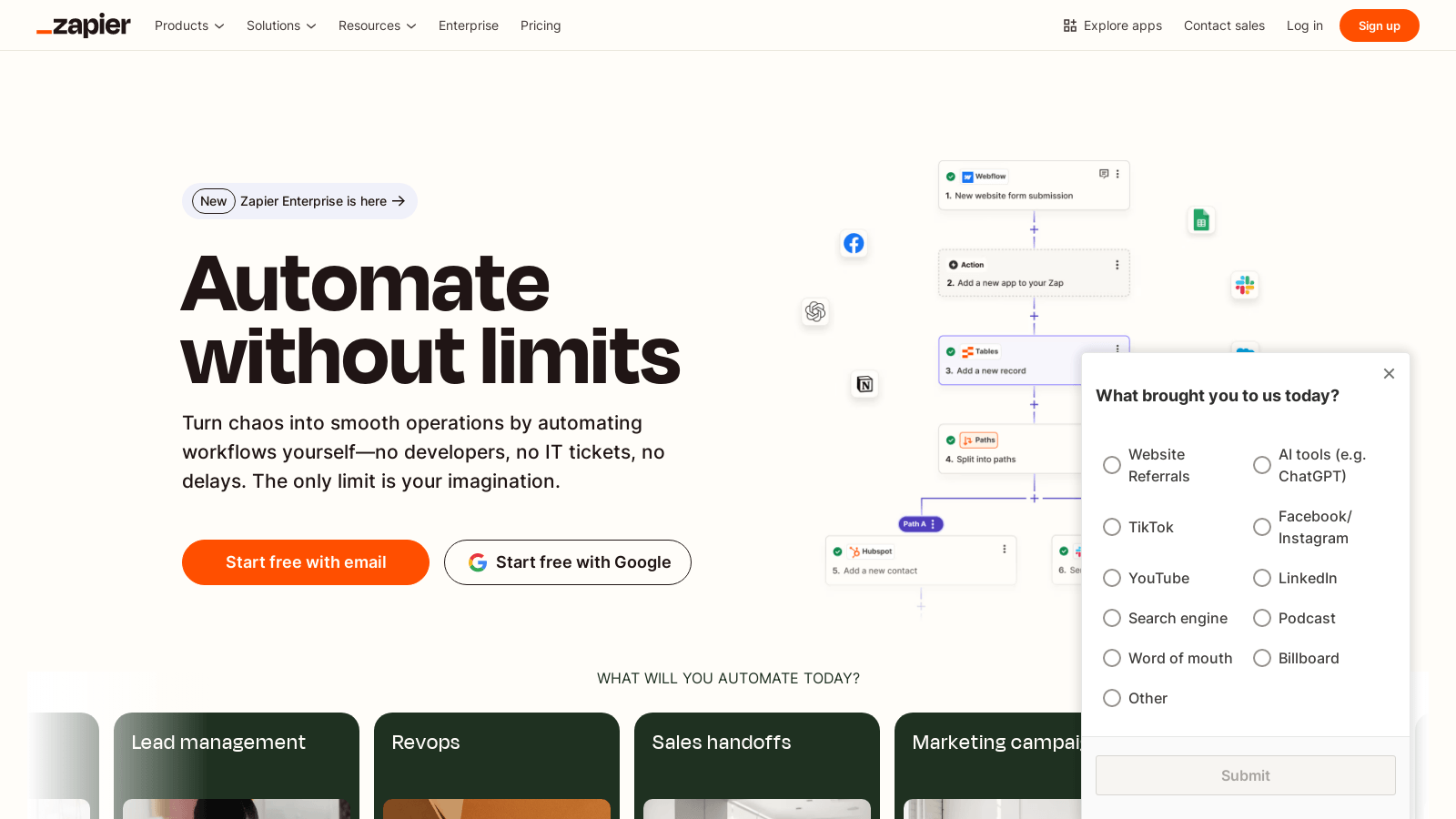The width and height of the screenshot is (1456, 819).
Task: Click the Google Sheets icon
Action: (1201, 220)
